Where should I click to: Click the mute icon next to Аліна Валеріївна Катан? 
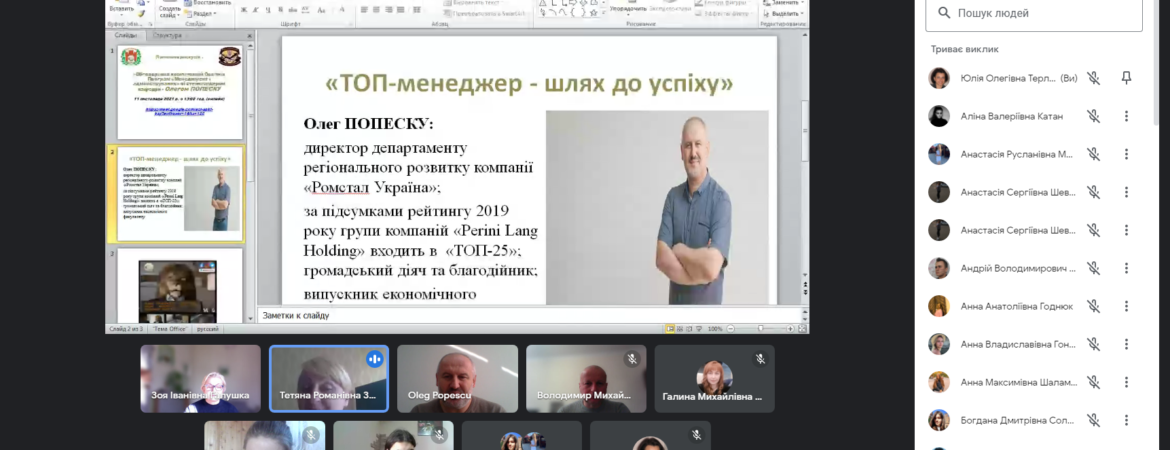coord(1093,116)
